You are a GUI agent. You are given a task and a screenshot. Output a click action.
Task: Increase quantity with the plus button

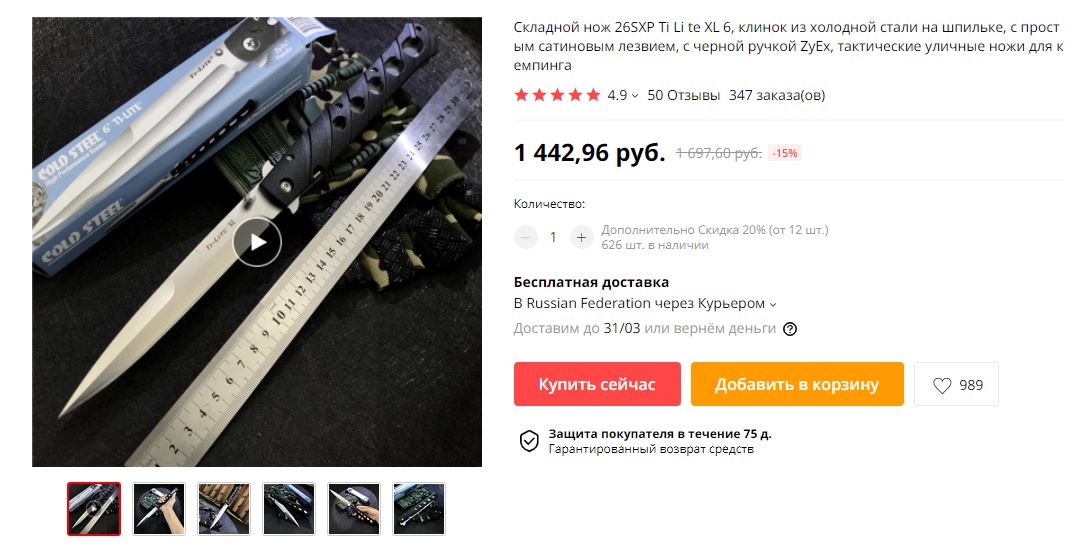pyautogui.click(x=581, y=237)
